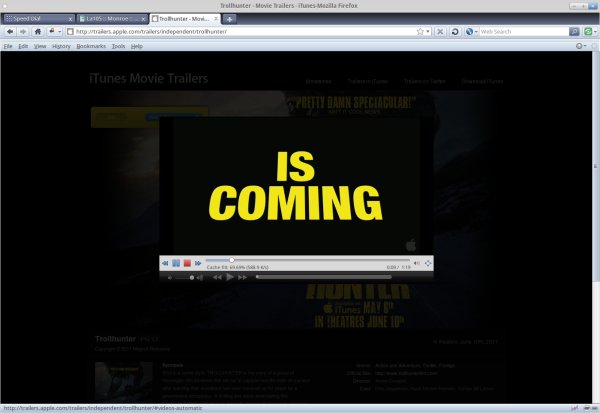Click the iTunes Movie Trailers heading

148,78
